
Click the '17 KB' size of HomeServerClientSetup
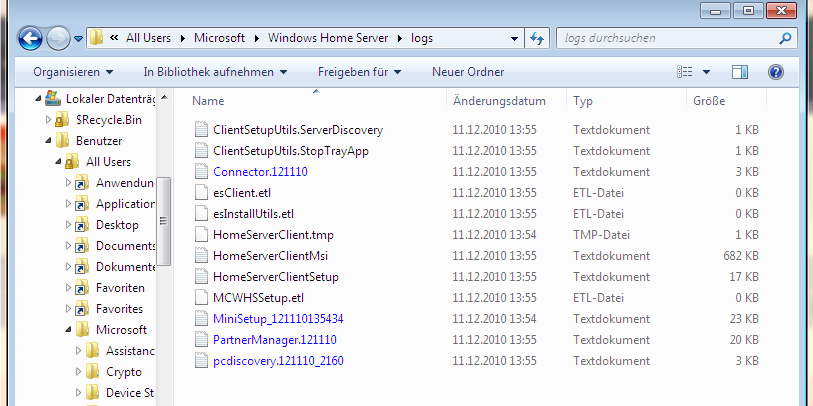pos(744,276)
